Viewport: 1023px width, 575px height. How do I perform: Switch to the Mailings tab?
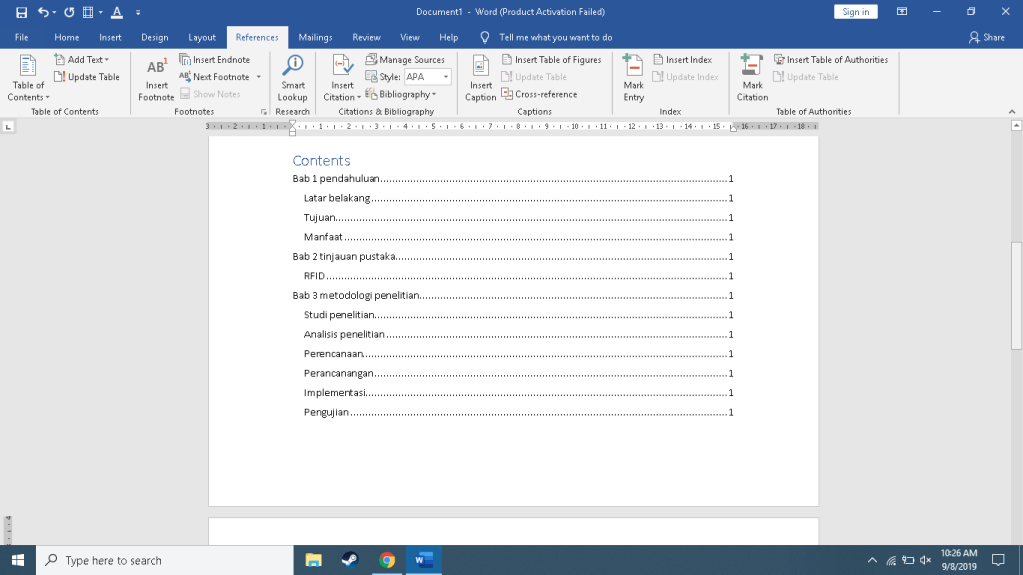coord(315,37)
